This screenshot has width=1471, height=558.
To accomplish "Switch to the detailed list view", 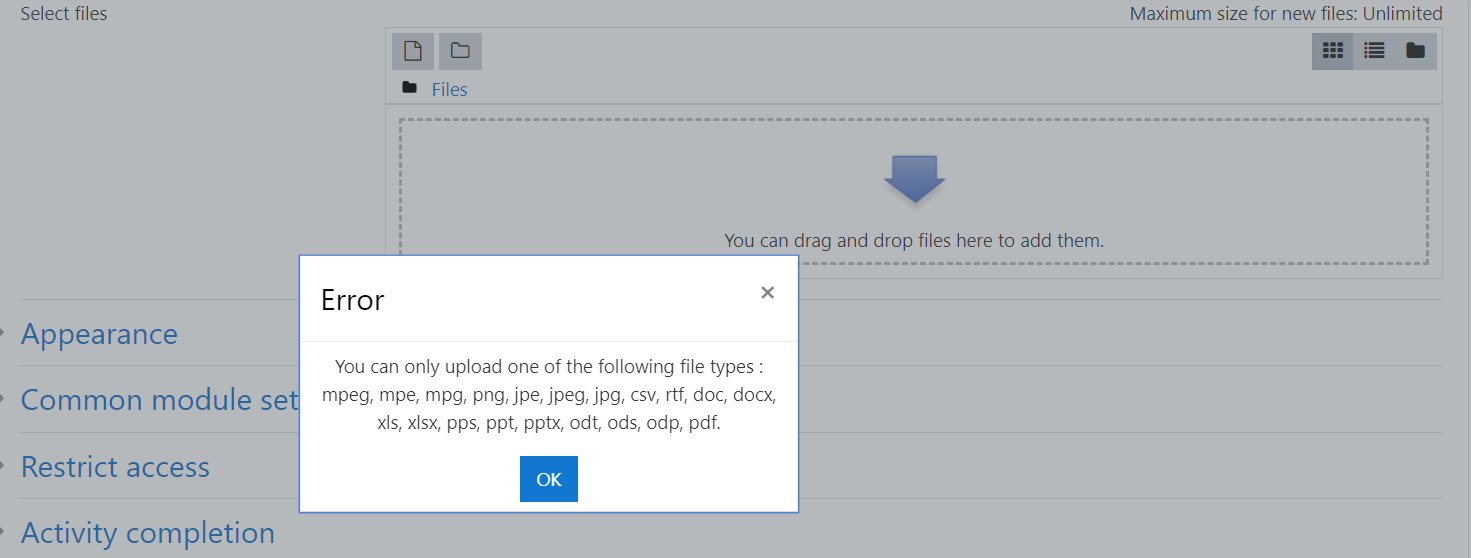I will click(1374, 51).
